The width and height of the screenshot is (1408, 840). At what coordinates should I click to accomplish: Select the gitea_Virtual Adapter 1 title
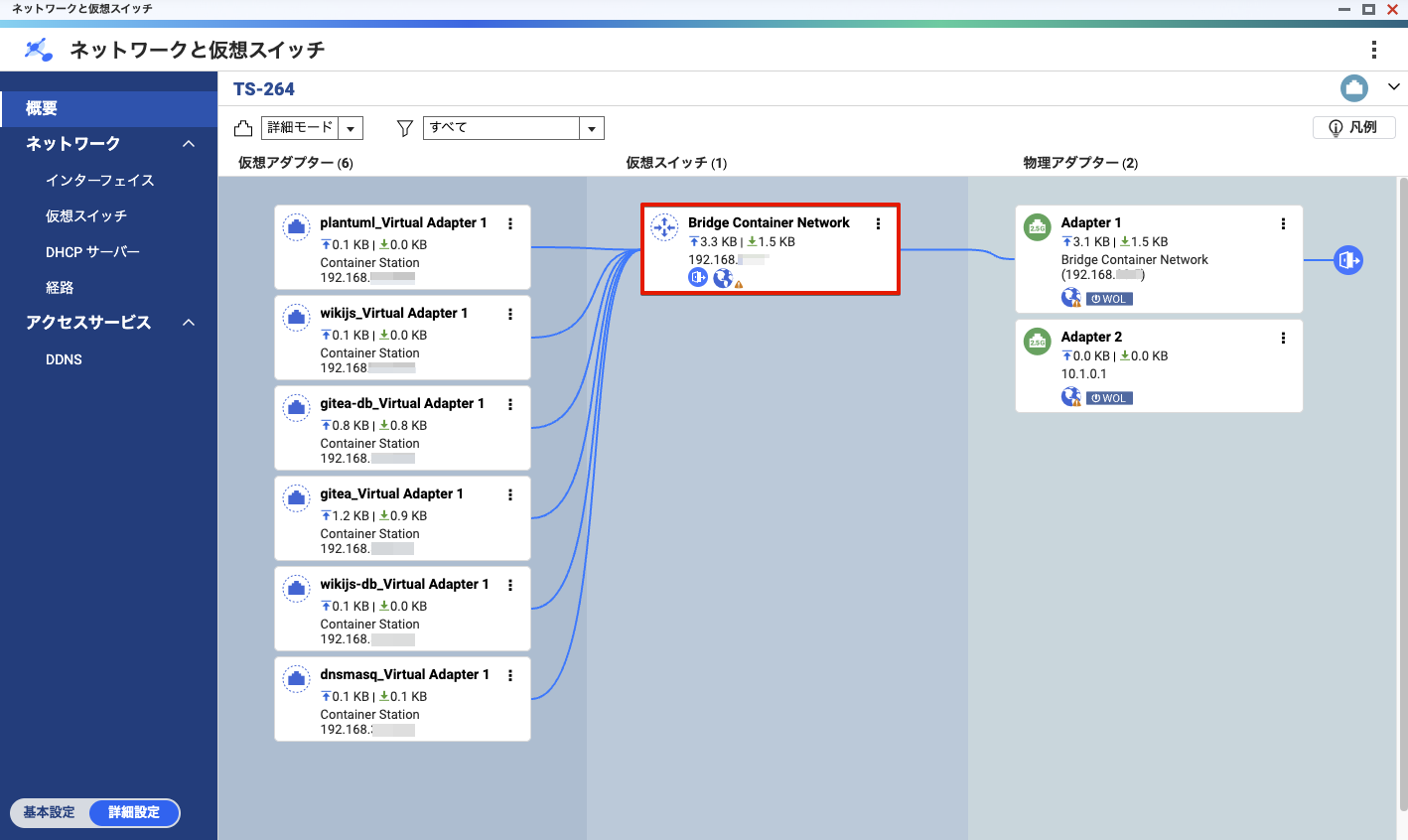pyautogui.click(x=391, y=493)
